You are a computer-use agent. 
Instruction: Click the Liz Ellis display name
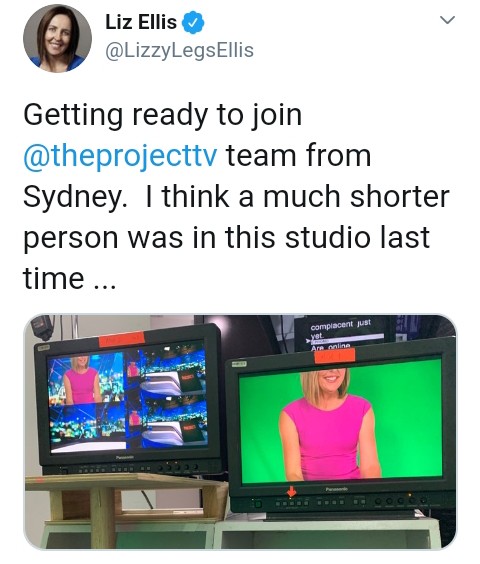pos(141,22)
